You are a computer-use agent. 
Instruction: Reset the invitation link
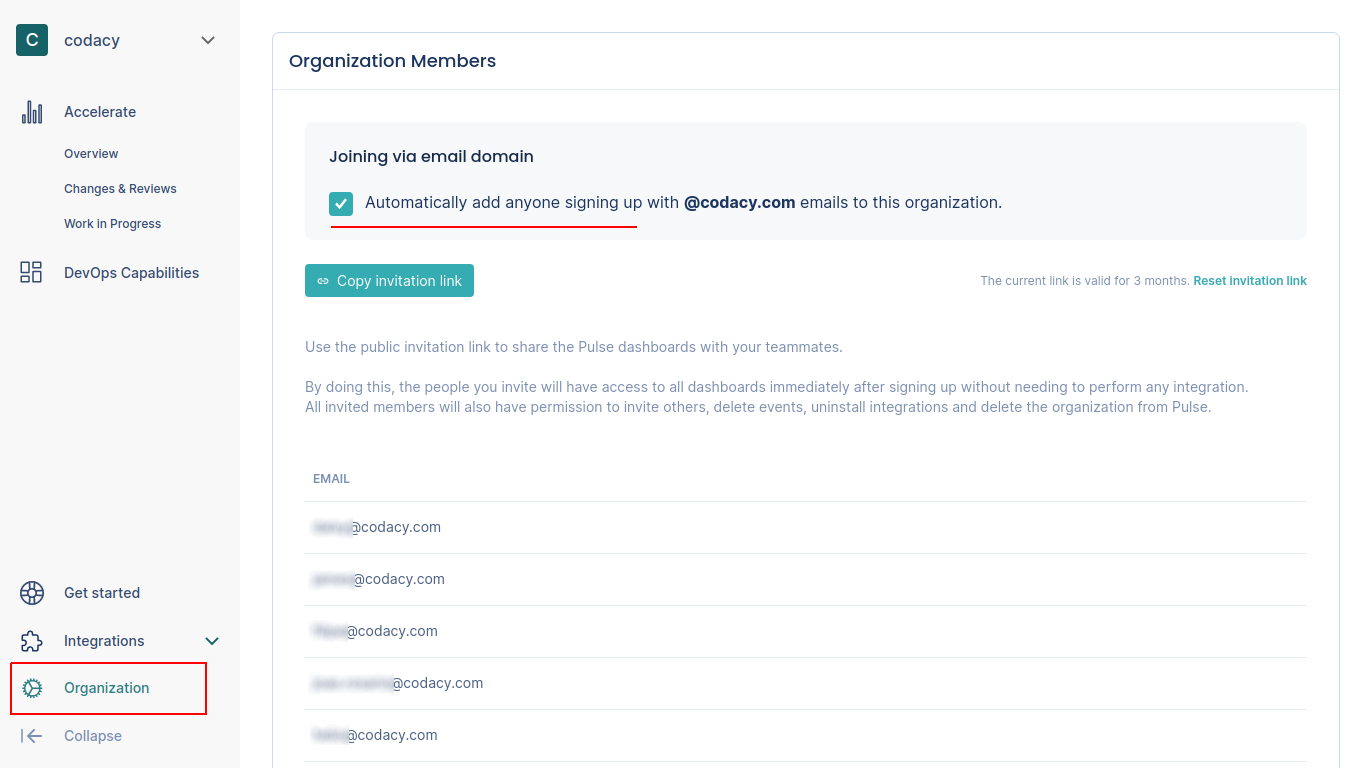click(x=1250, y=281)
